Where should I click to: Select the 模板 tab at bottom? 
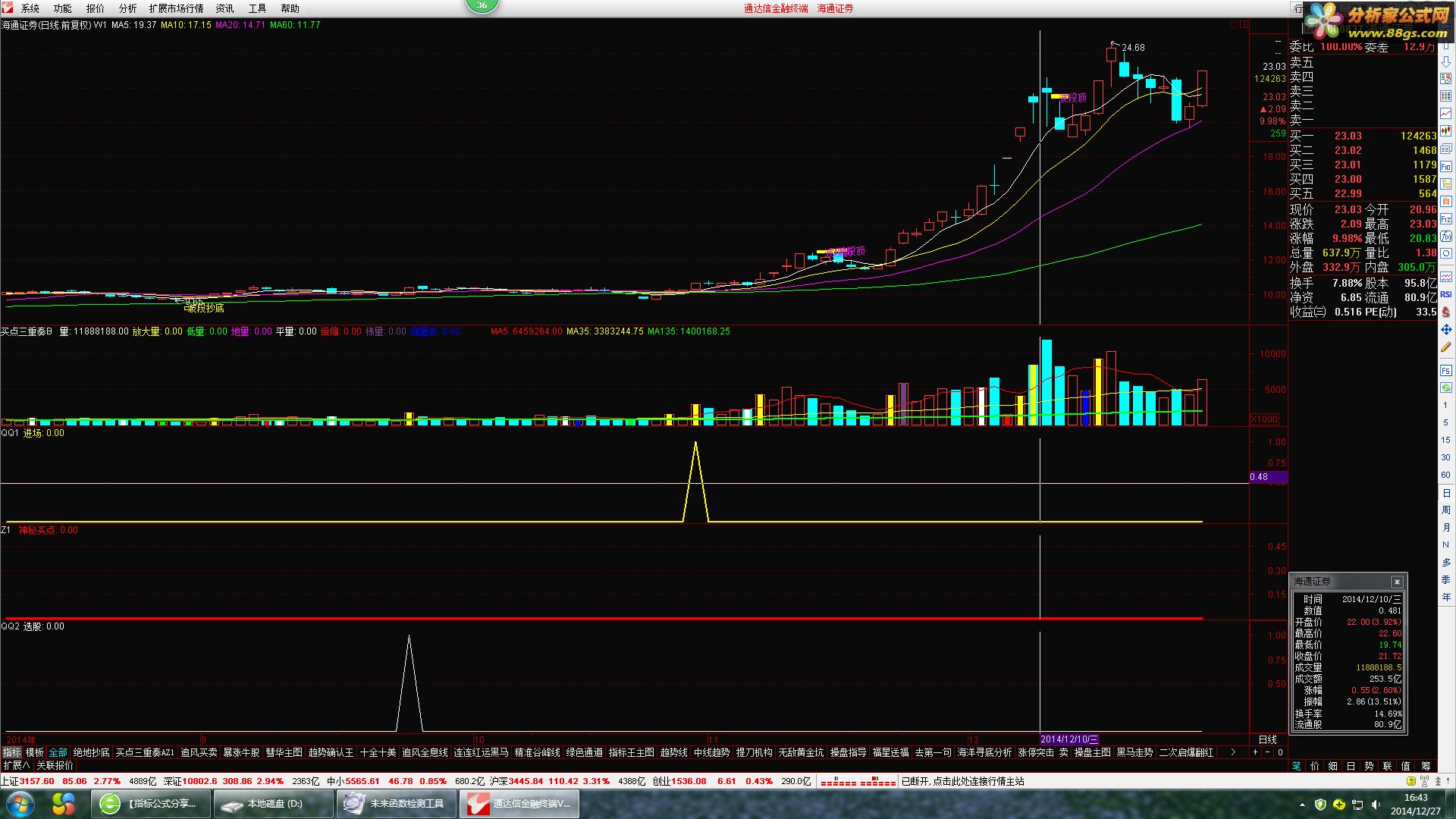click(35, 752)
